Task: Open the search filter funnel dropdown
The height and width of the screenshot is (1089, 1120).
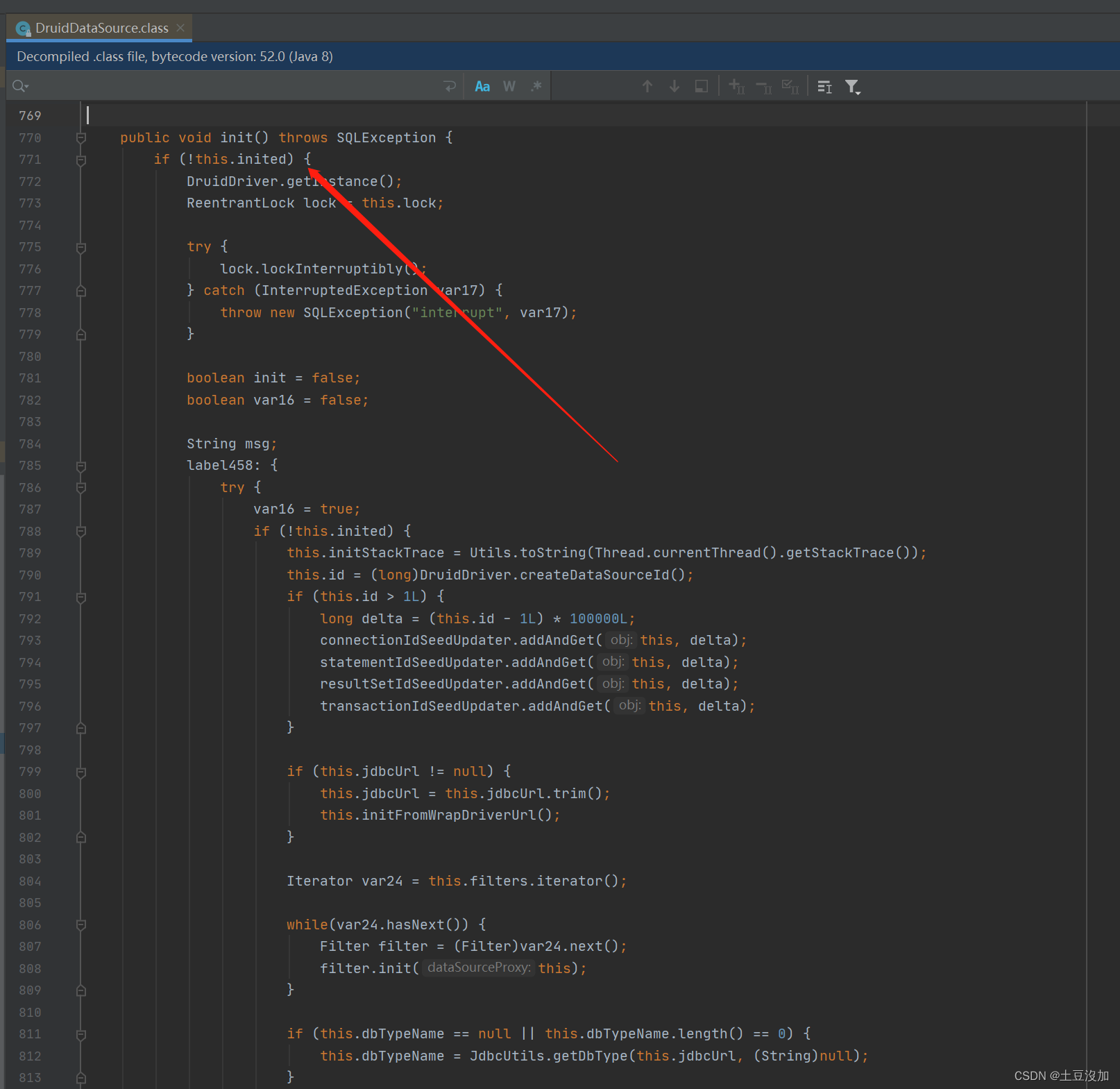Action: click(x=852, y=86)
